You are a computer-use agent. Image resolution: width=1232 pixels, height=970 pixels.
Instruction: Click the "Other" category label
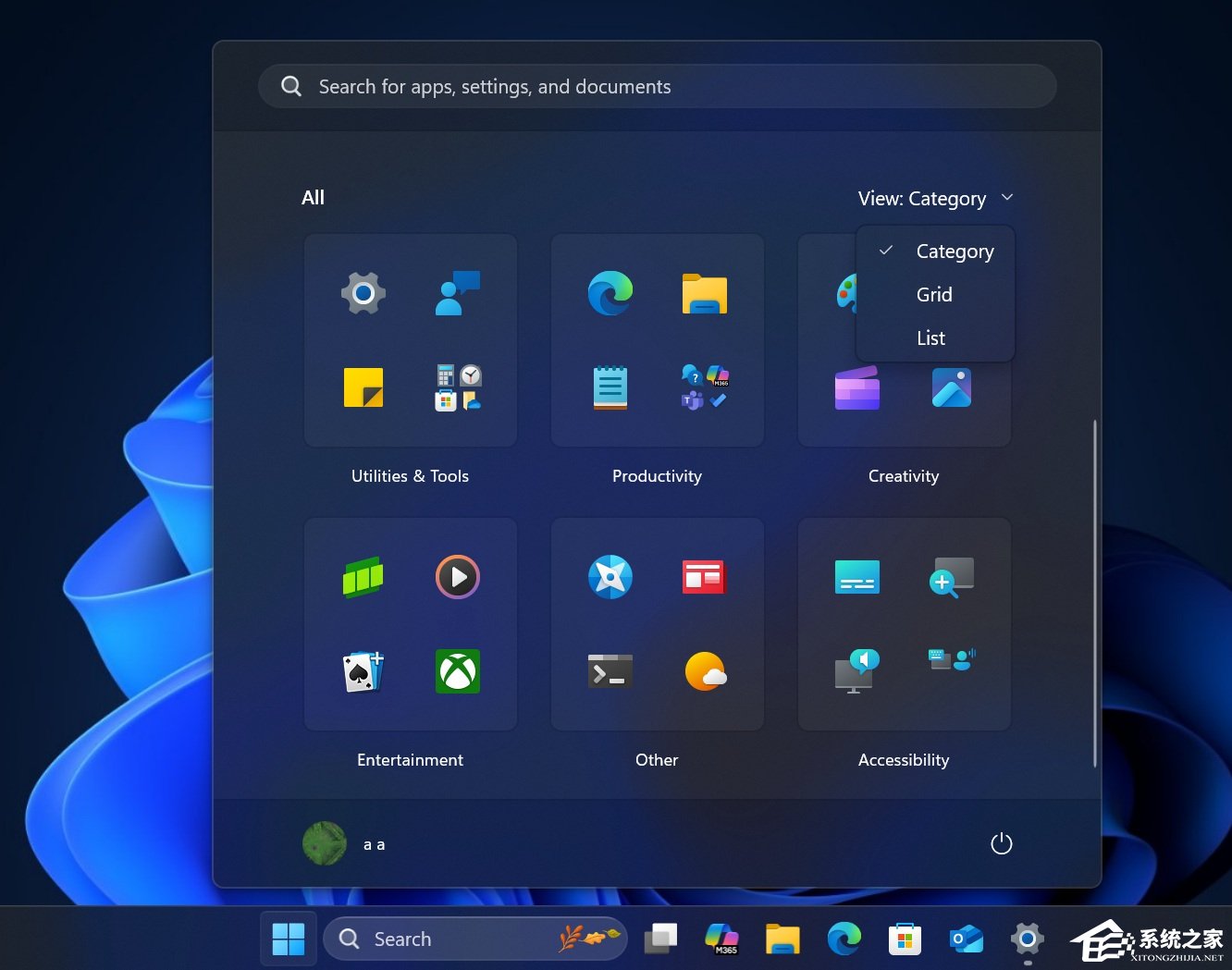(x=657, y=760)
